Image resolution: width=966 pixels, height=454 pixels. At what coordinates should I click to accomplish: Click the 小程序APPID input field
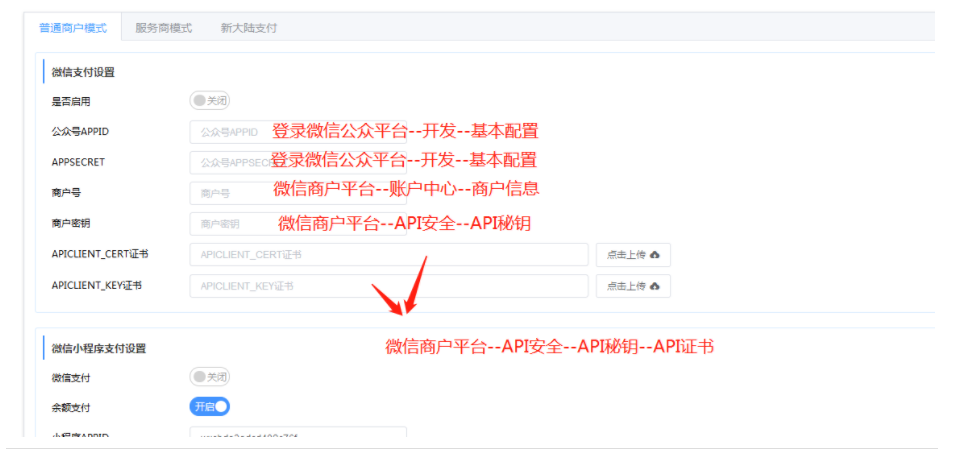(298, 432)
